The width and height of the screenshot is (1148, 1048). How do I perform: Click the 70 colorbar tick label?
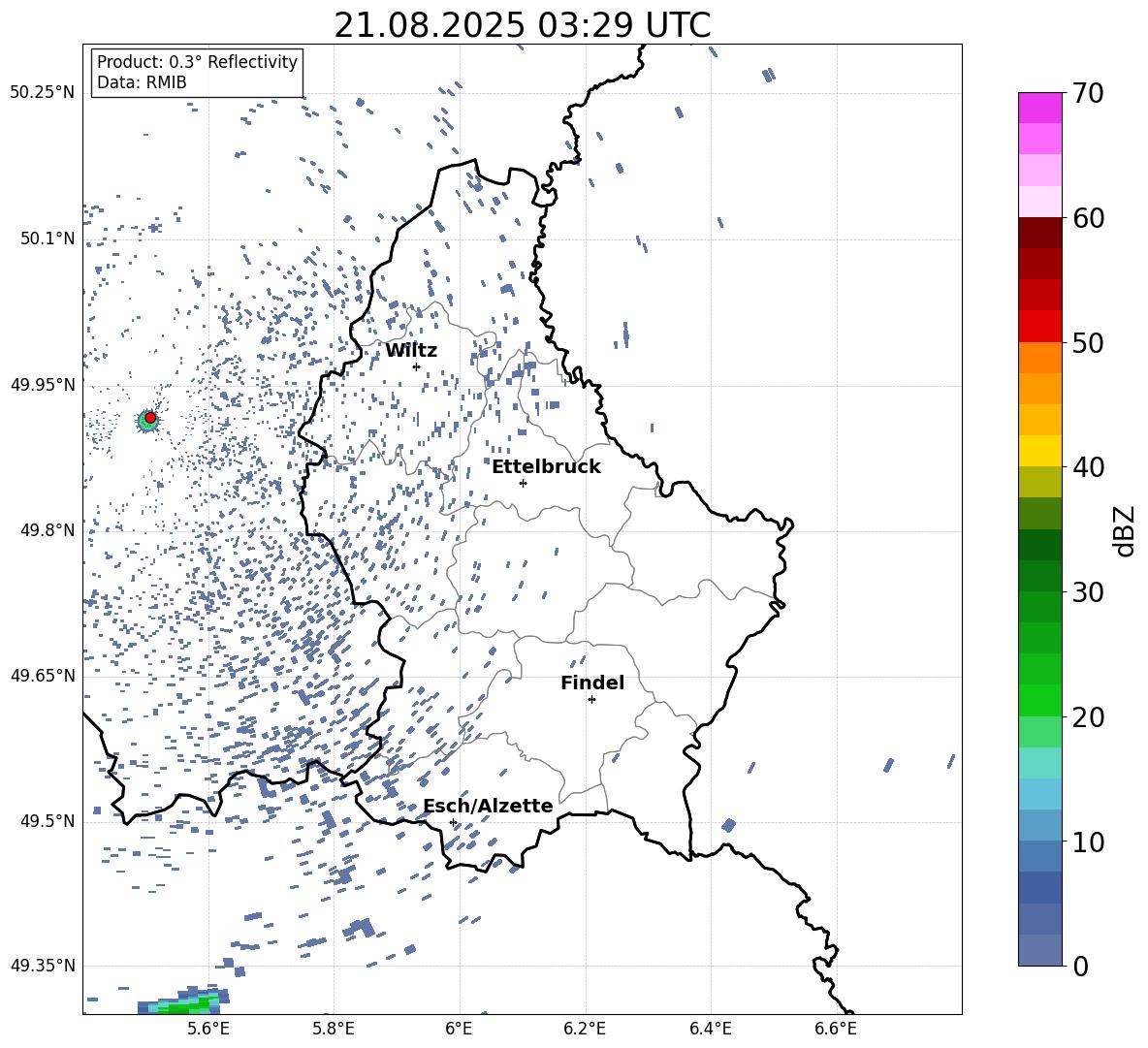point(1088,94)
